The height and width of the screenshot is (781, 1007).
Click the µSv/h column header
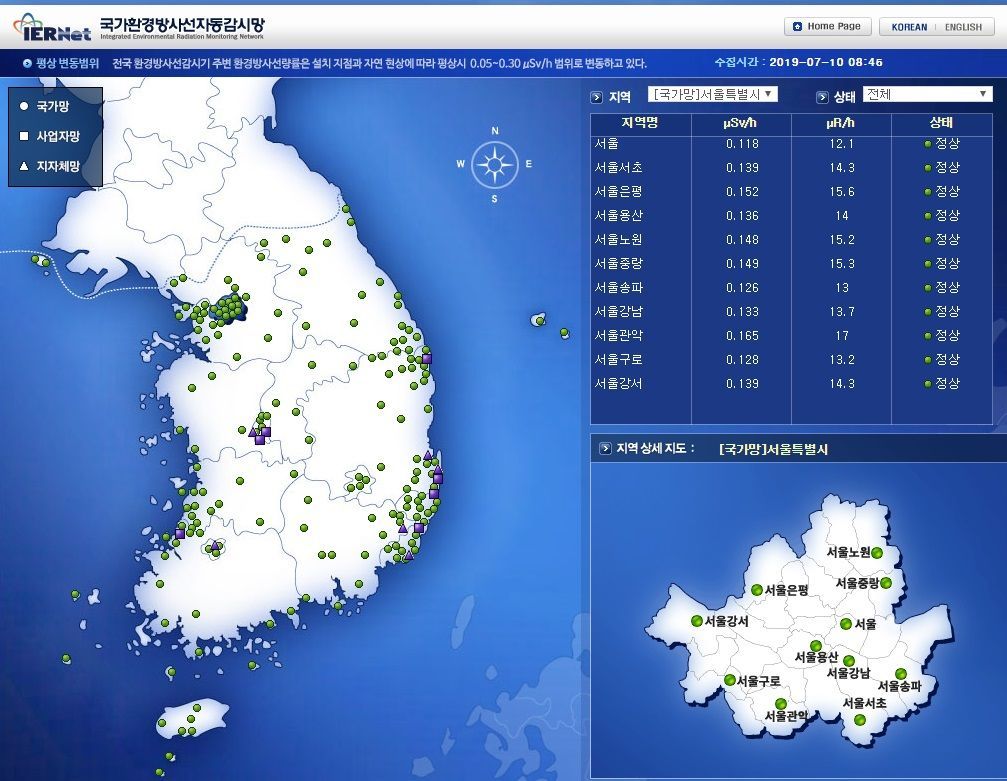pos(741,124)
